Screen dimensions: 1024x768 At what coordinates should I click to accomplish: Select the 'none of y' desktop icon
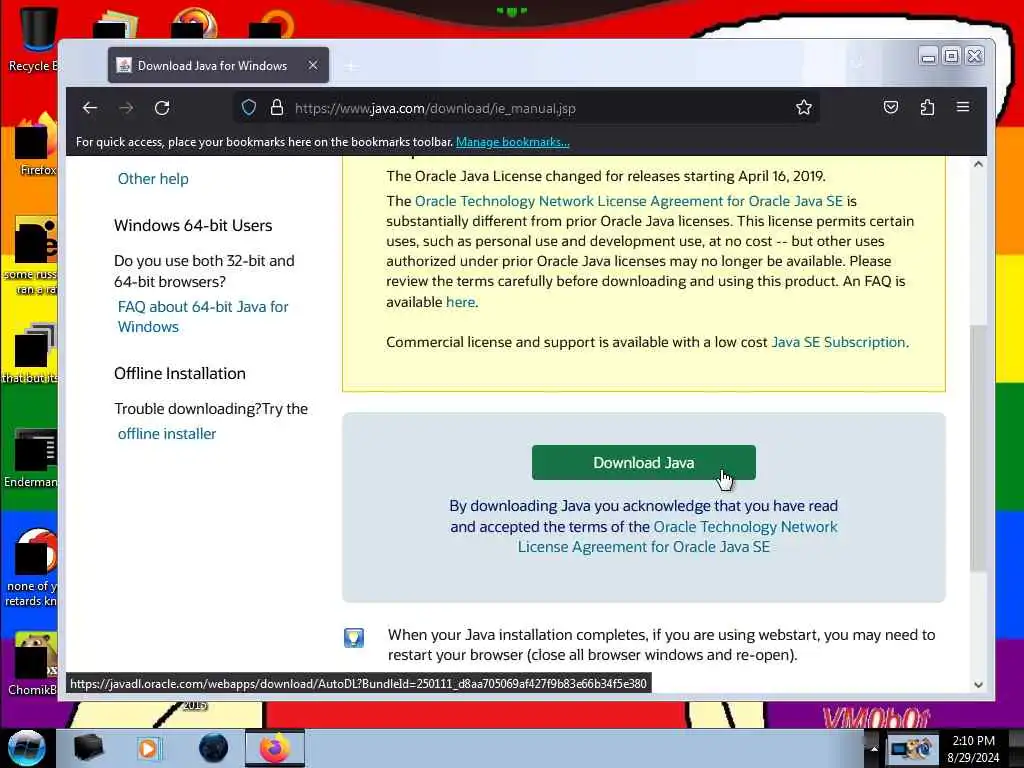coord(31,568)
